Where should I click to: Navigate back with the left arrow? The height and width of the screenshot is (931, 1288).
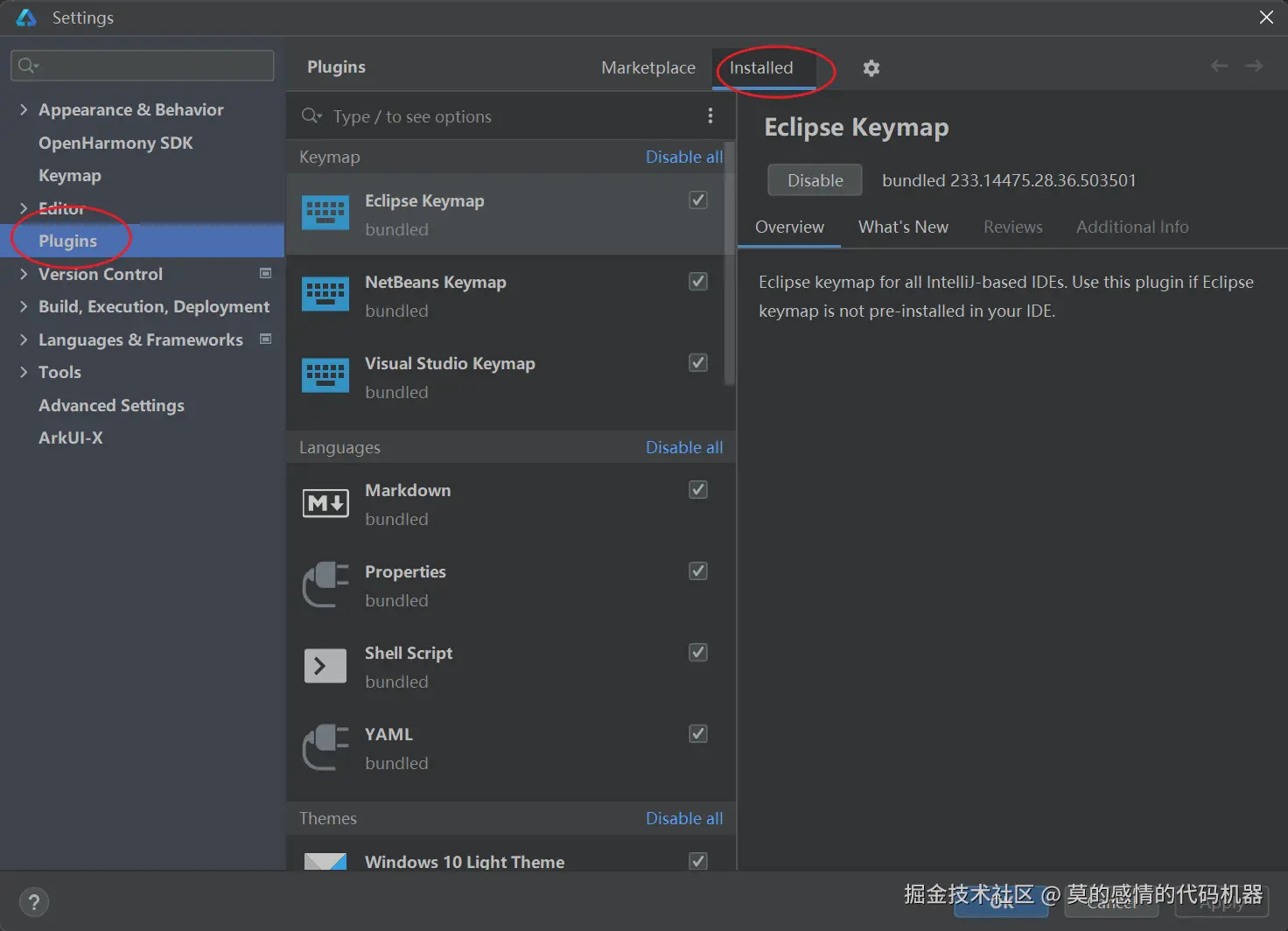click(1219, 66)
